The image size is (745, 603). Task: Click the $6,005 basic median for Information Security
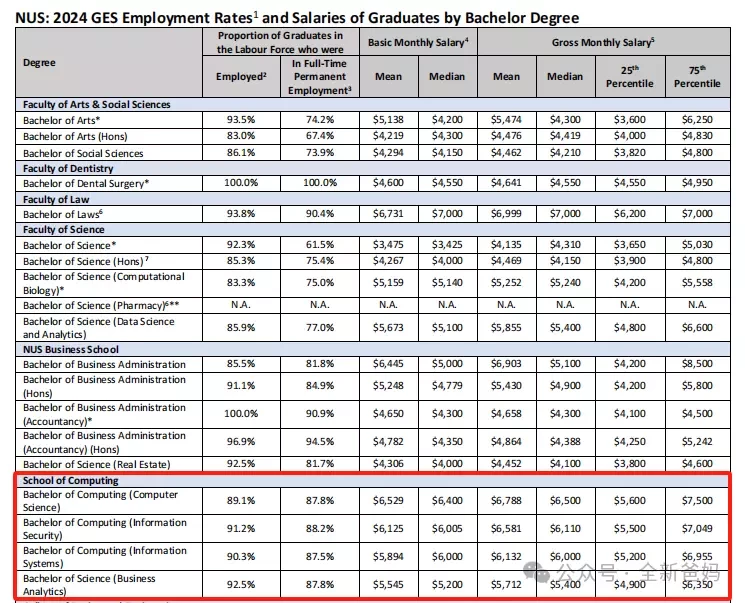[x=447, y=529]
